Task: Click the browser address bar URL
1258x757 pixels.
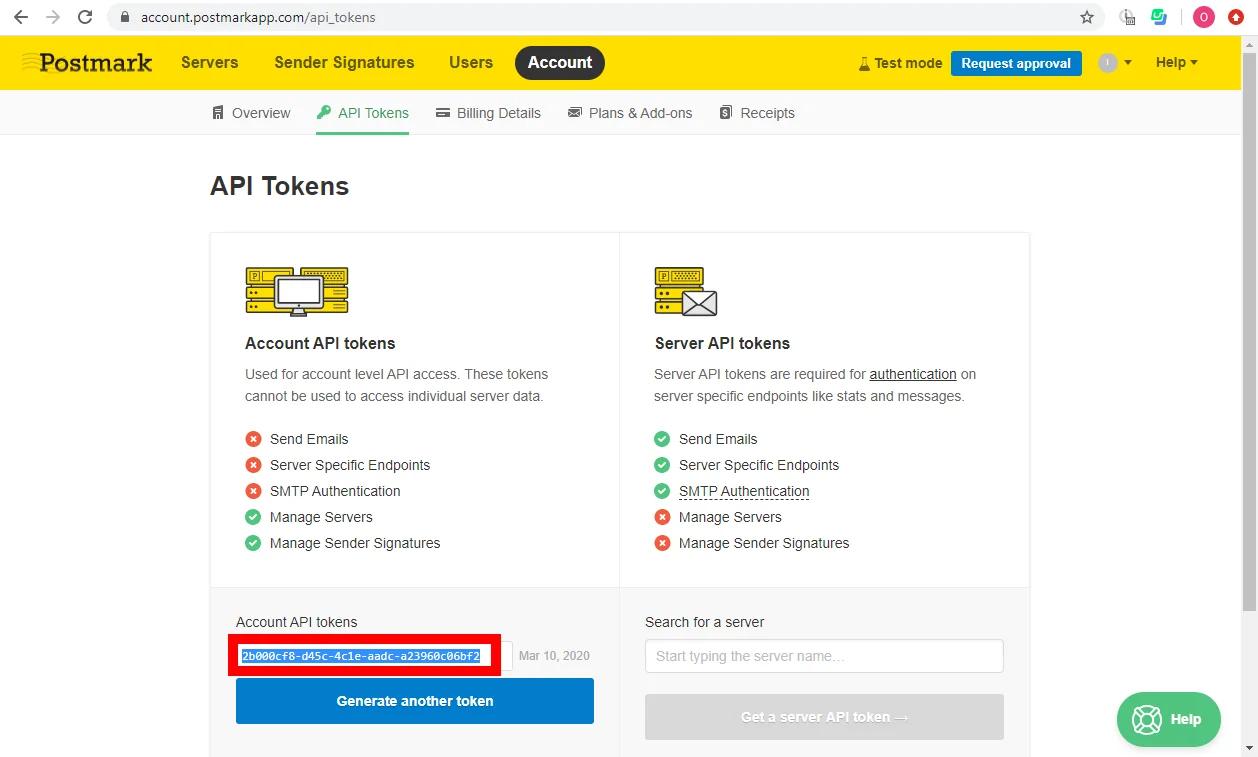Action: pos(258,17)
